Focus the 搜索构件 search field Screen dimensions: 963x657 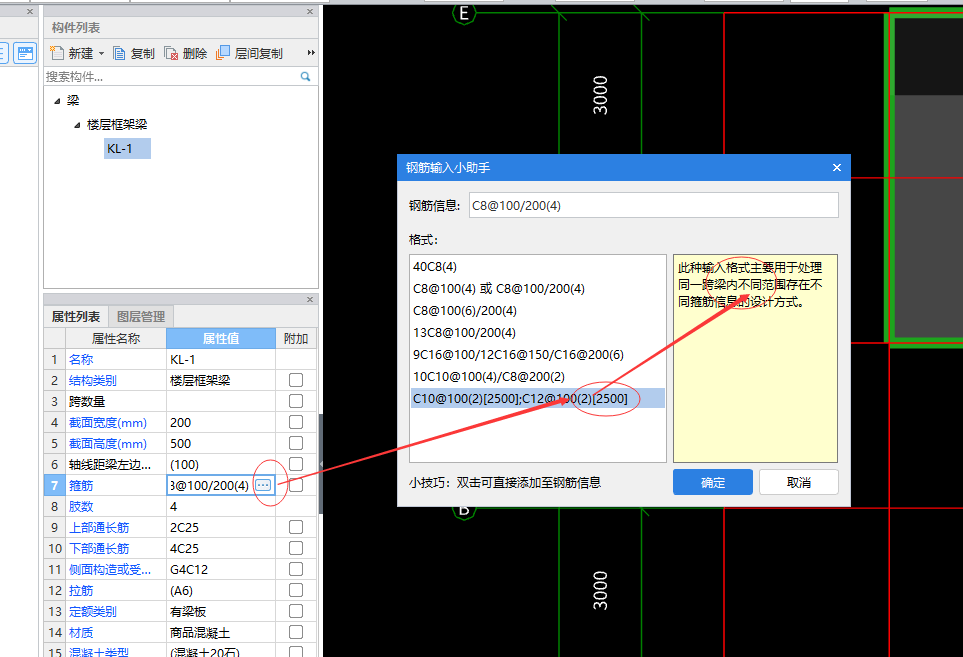[171, 76]
